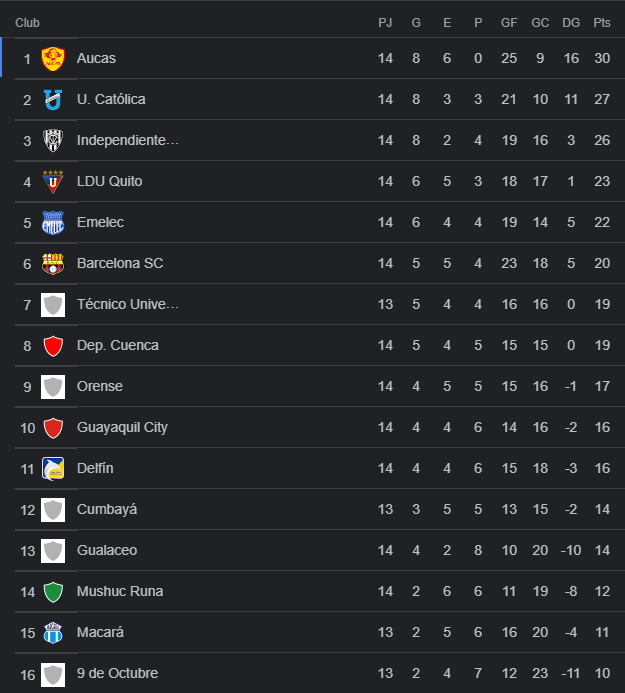Click the Barcelona SC crest icon
The image size is (625, 693).
(x=53, y=264)
